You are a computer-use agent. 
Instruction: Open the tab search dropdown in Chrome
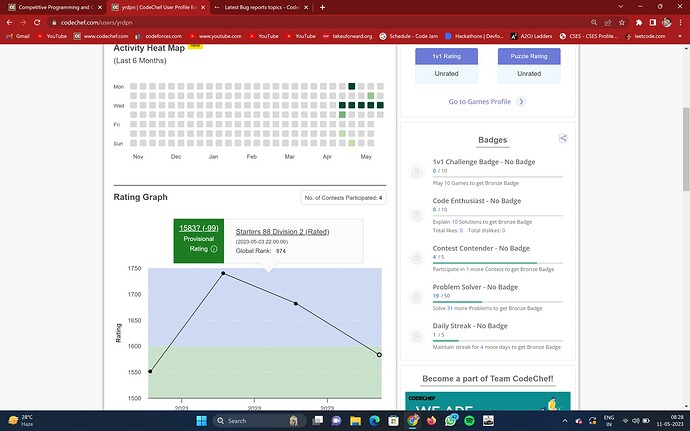point(620,7)
